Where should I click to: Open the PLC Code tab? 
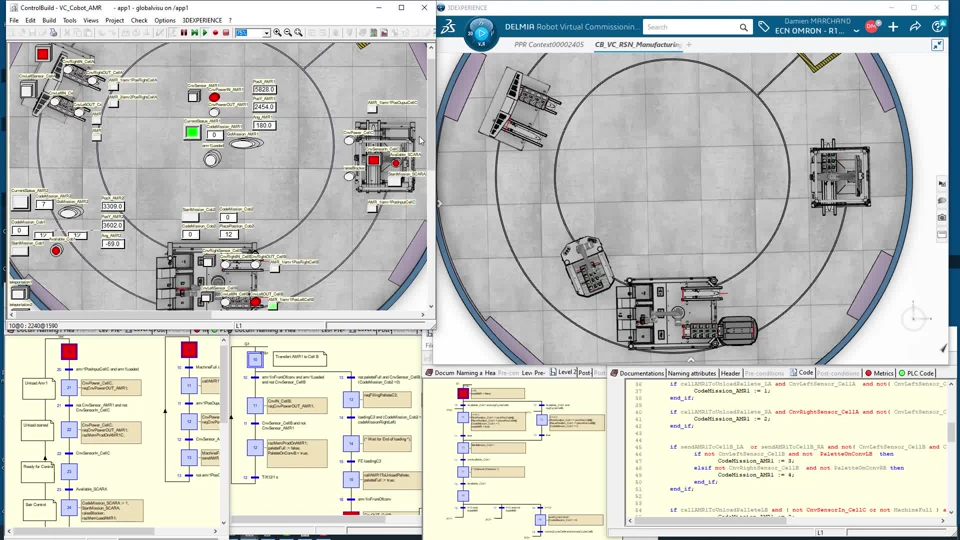916,373
